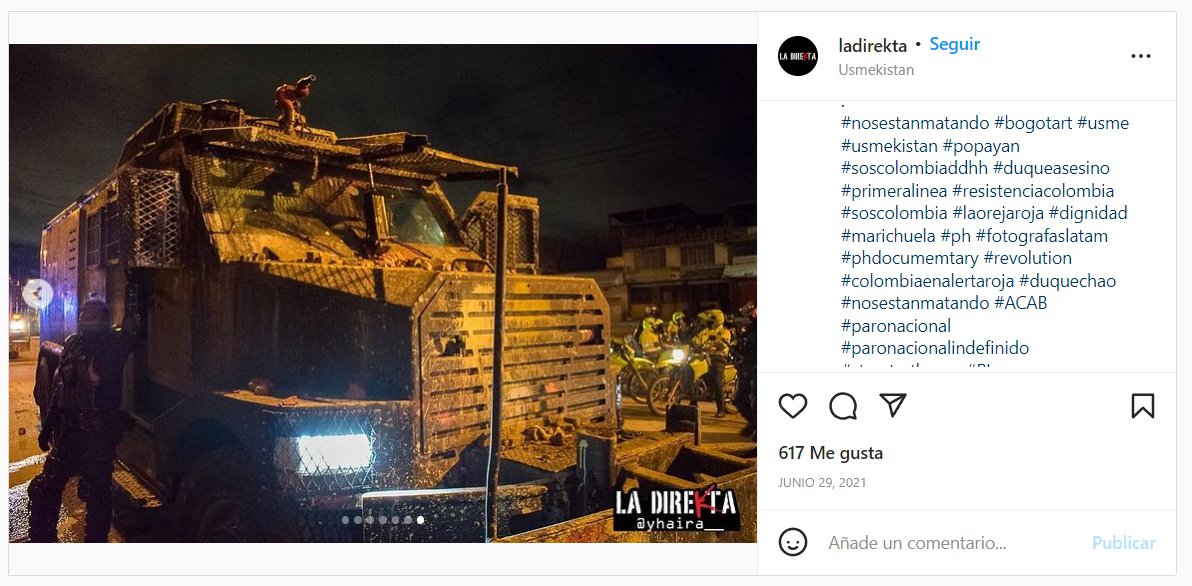Click Publicar to post comment

pyautogui.click(x=1124, y=543)
